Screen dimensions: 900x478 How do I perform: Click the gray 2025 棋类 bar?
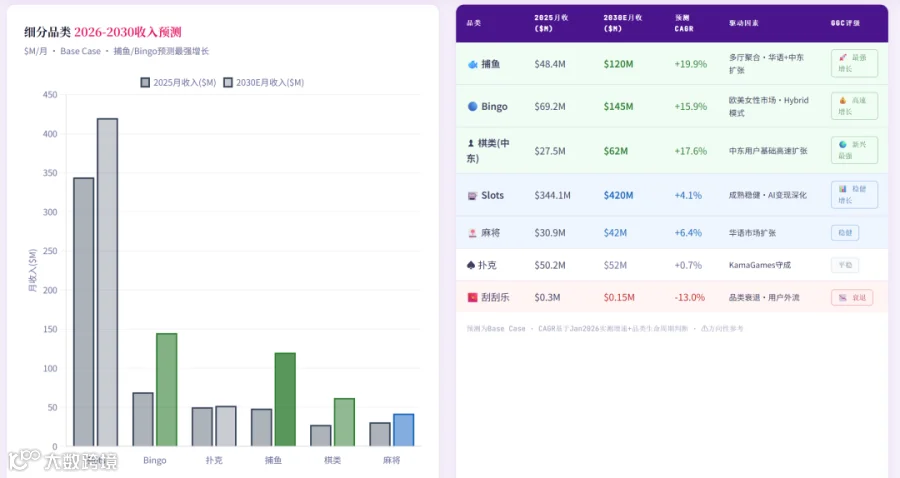321,436
